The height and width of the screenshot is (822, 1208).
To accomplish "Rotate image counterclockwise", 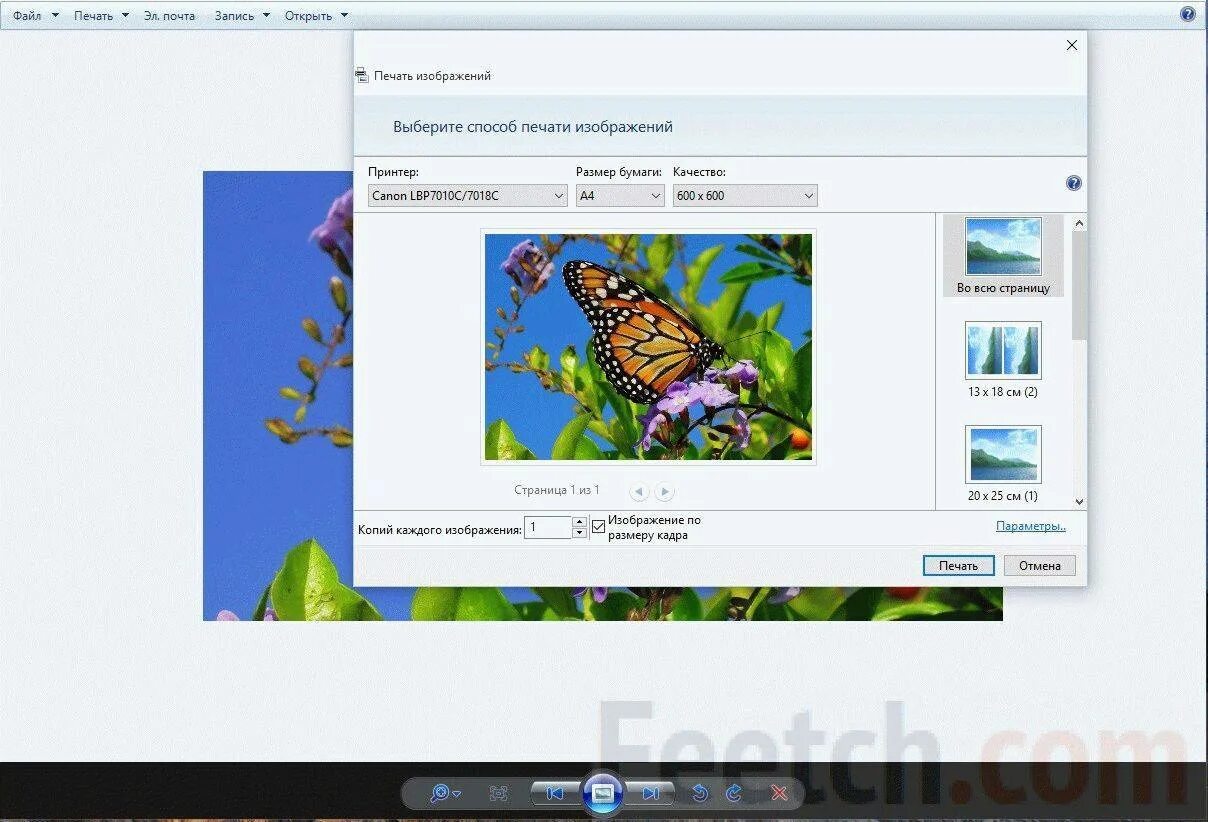I will (x=700, y=793).
